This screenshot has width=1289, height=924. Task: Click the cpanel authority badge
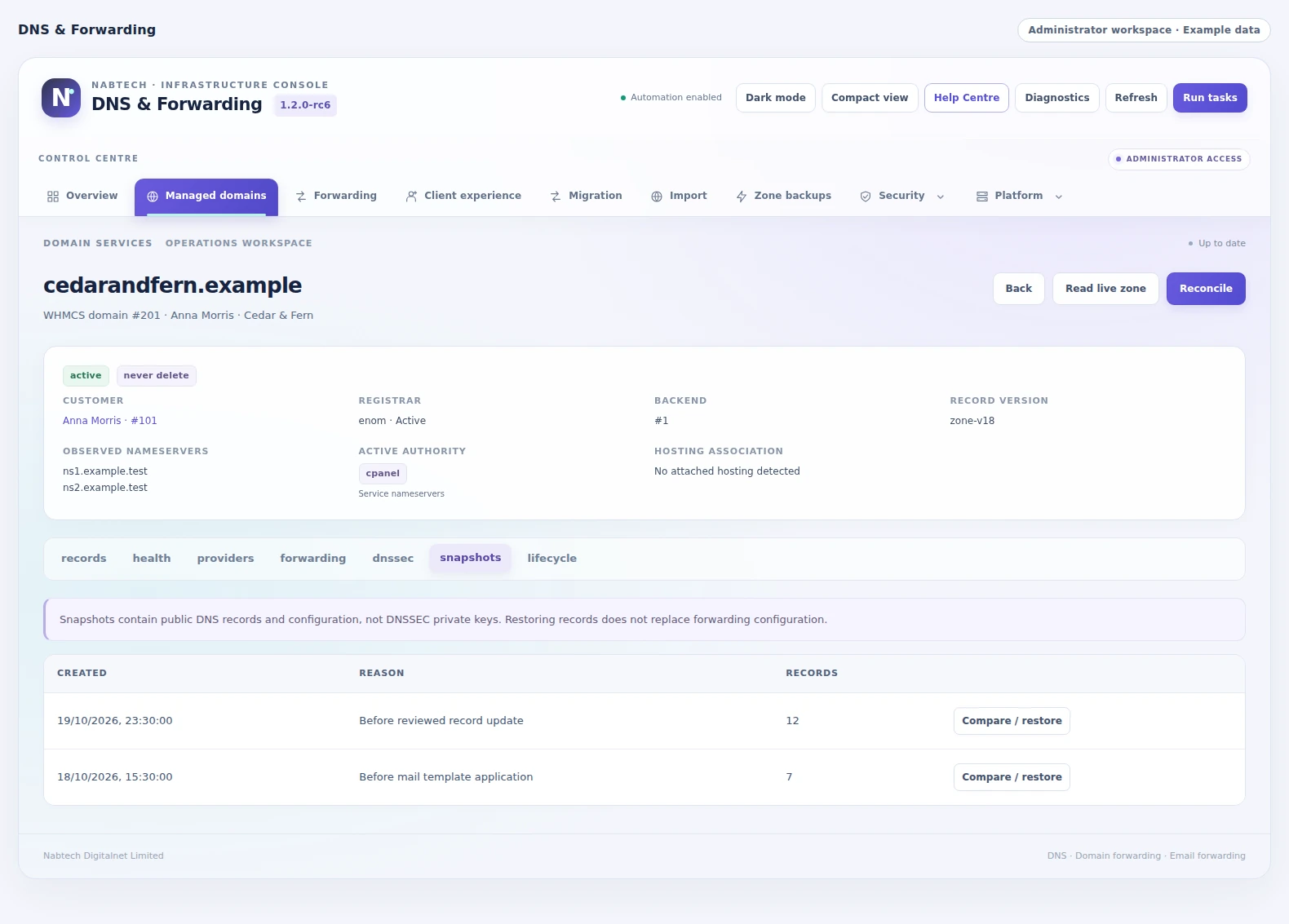(x=383, y=474)
